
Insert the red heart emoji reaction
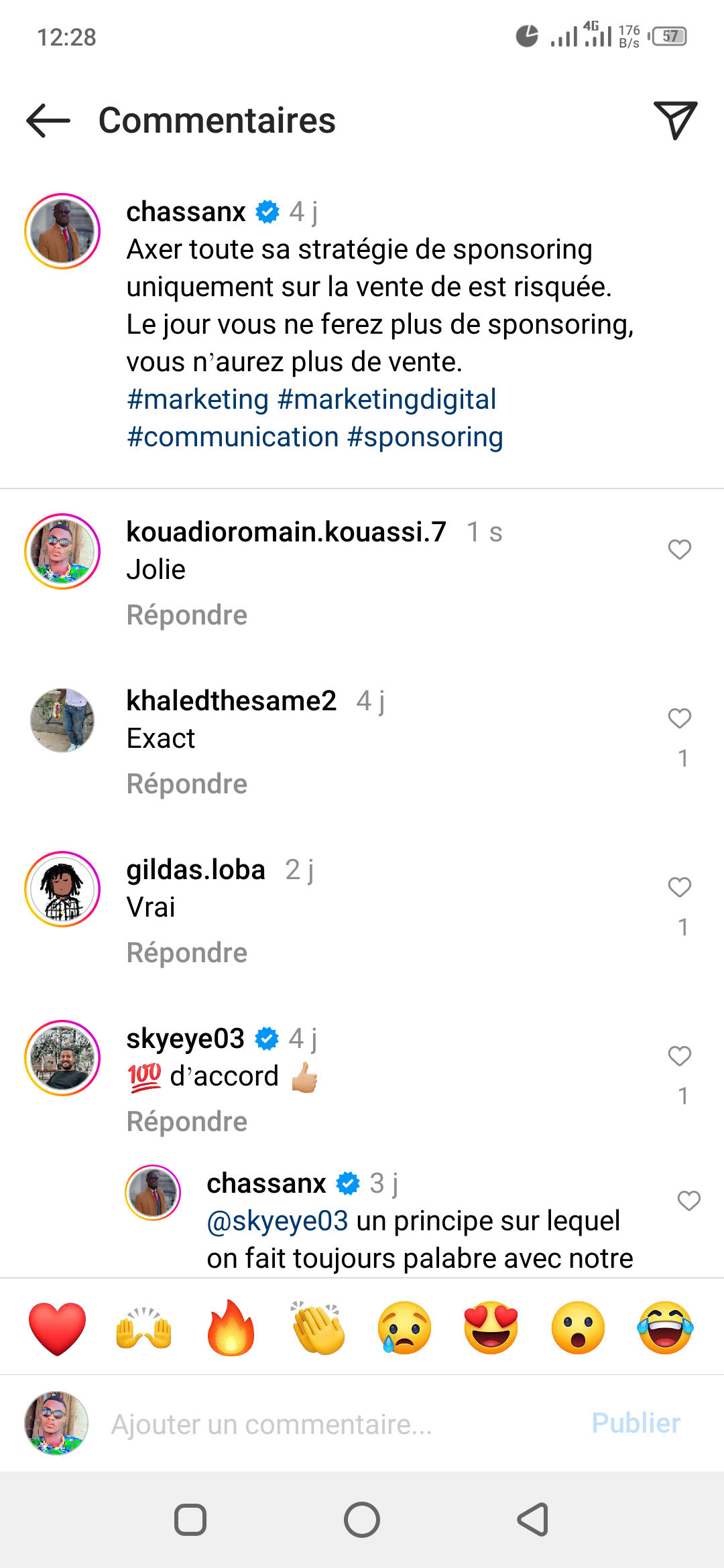(58, 1328)
